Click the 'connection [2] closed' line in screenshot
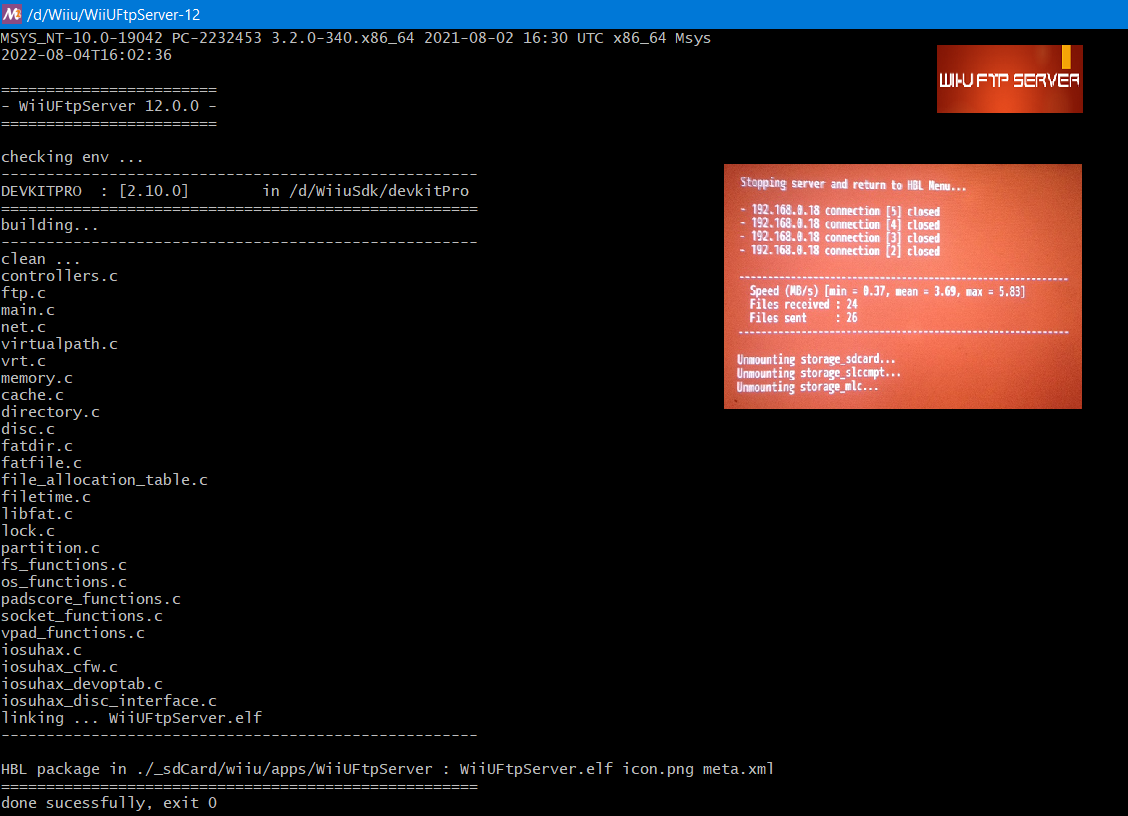1128x816 pixels. [840, 251]
